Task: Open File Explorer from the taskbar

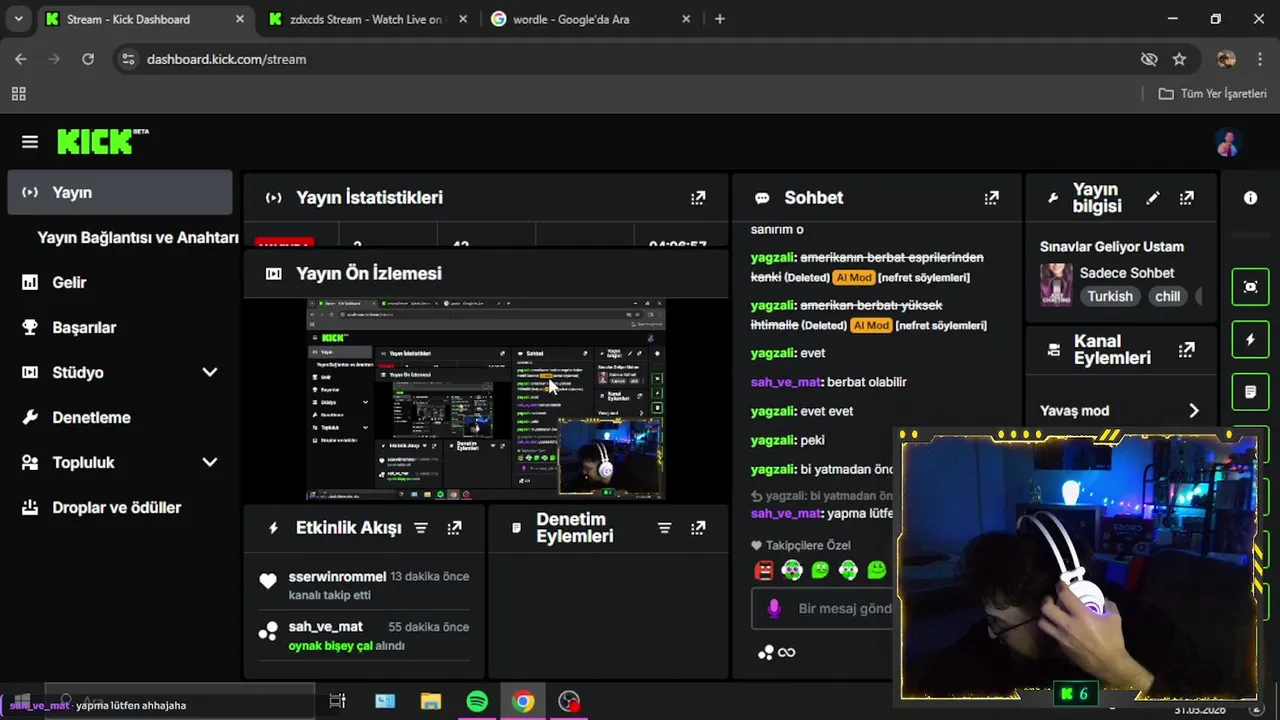Action: tap(431, 702)
